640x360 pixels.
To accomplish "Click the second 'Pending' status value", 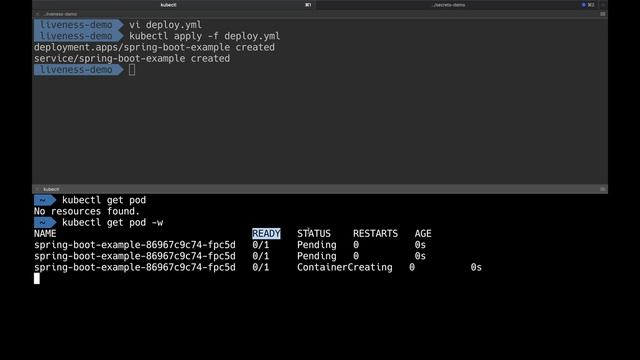I will click(316, 256).
